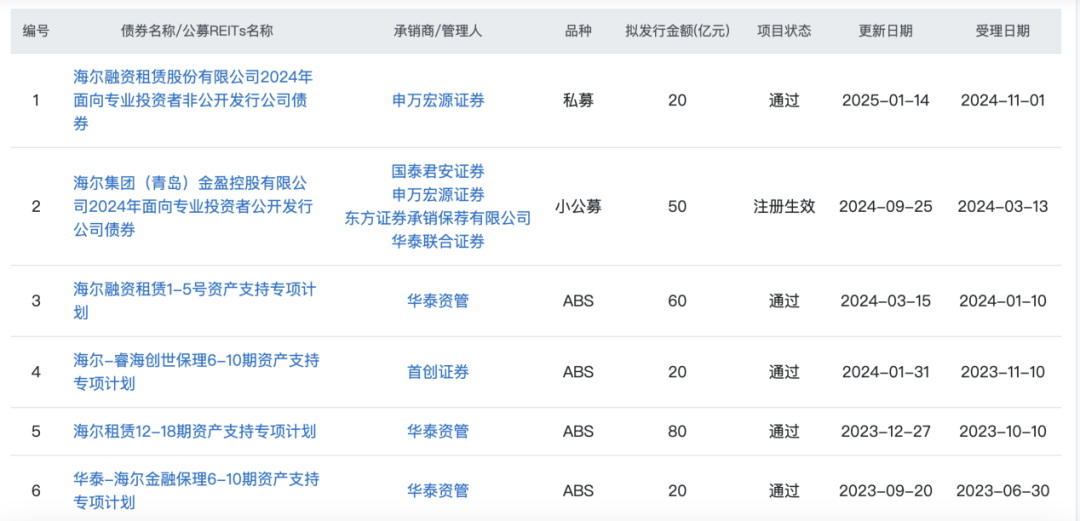Open 海尔租赁12-18期资产支持专项计划 link
The image size is (1080, 521).
point(195,431)
